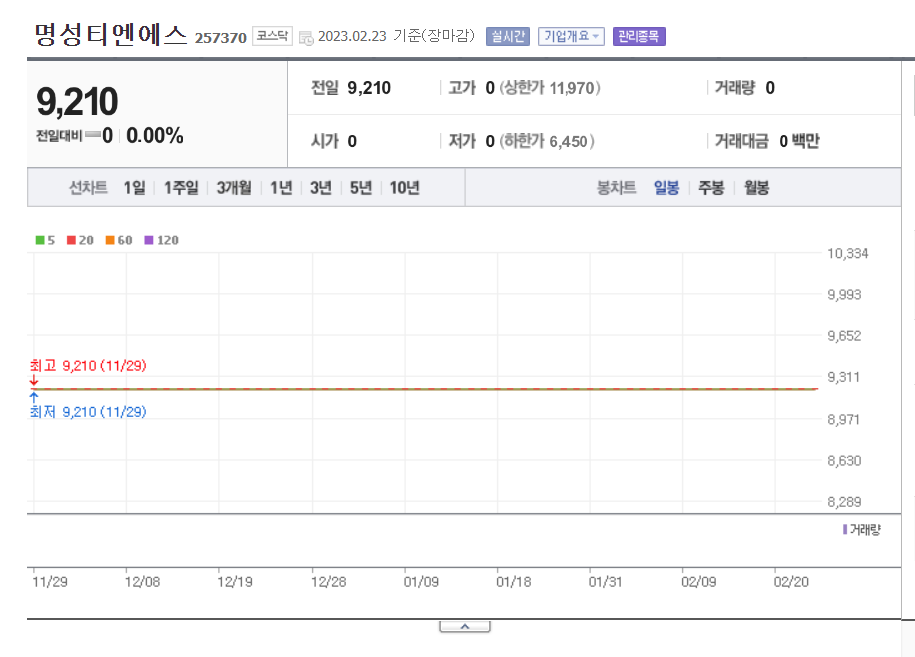Click the 0.00% change rate value
Viewport: 915px width, 657px height.
(155, 136)
